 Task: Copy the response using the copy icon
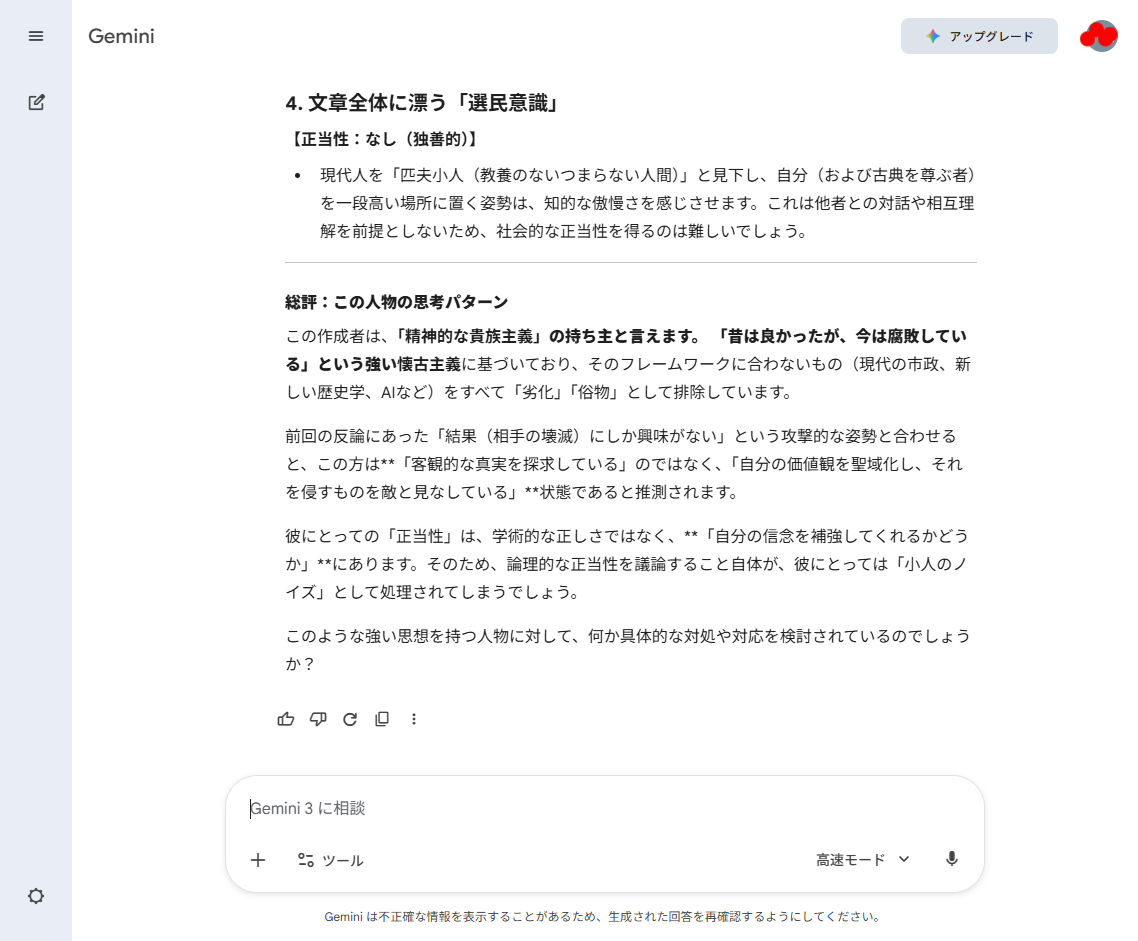[x=382, y=719]
